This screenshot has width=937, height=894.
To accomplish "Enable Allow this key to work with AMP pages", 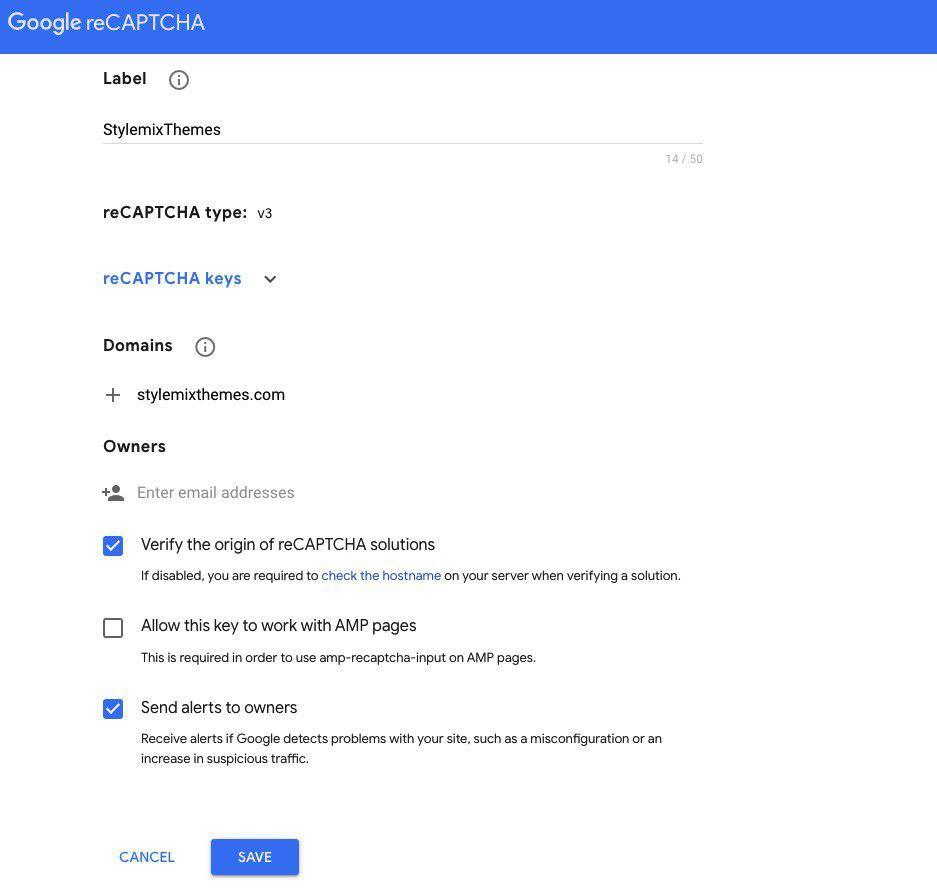I will 113,627.
